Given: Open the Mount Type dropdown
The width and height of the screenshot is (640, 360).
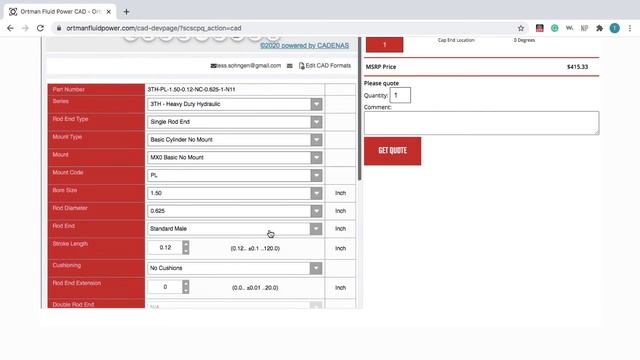Looking at the screenshot, I should click(235, 140).
